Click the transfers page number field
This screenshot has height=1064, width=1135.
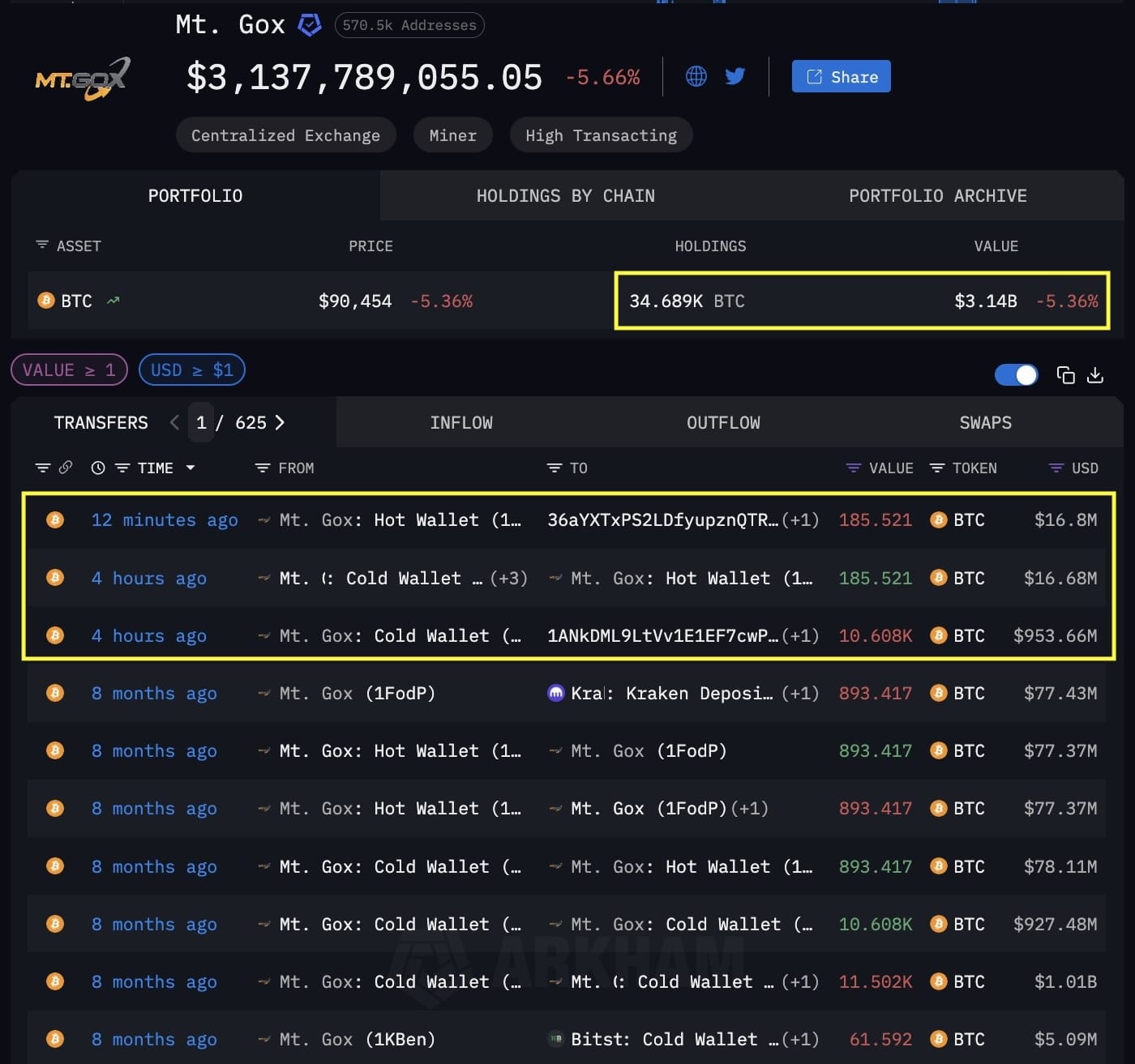(x=201, y=422)
